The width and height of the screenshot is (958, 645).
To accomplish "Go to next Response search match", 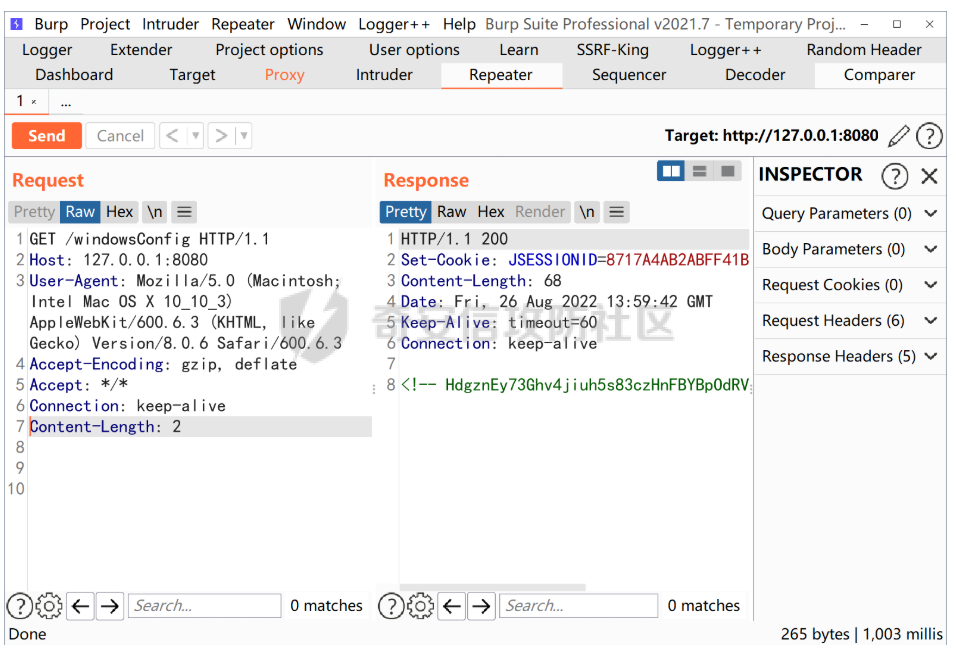I will click(x=481, y=606).
